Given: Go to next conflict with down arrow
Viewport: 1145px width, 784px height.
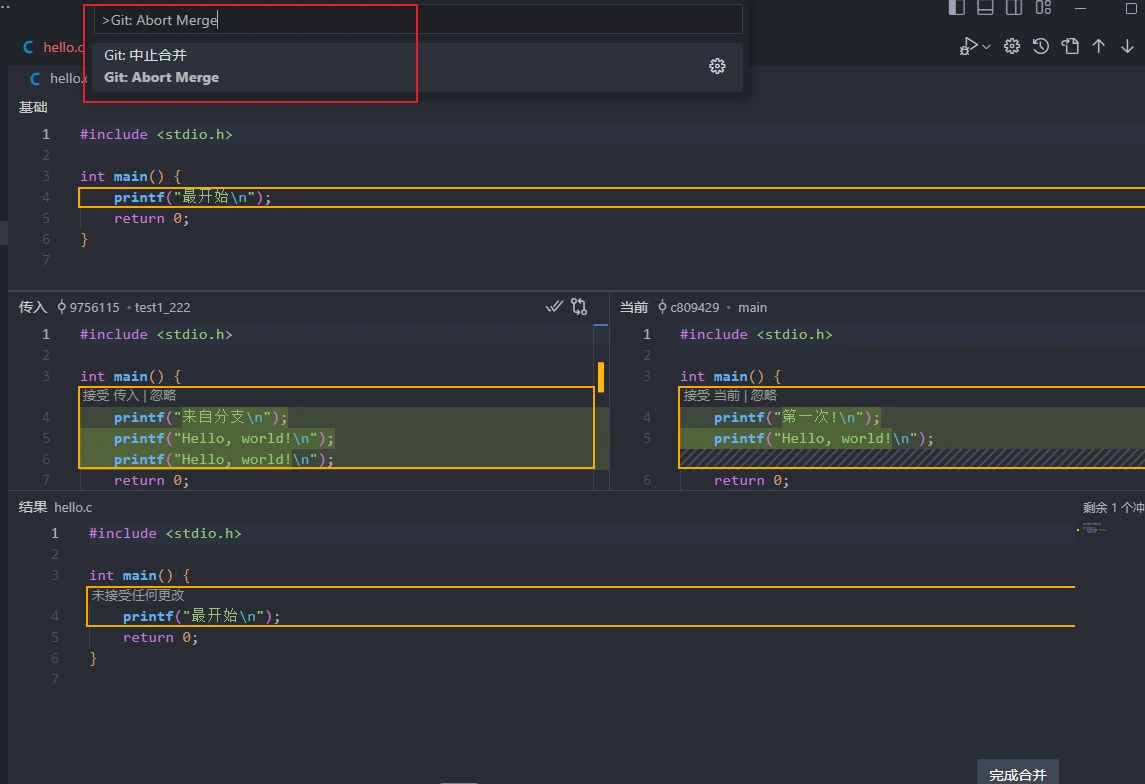Looking at the screenshot, I should [x=1127, y=47].
